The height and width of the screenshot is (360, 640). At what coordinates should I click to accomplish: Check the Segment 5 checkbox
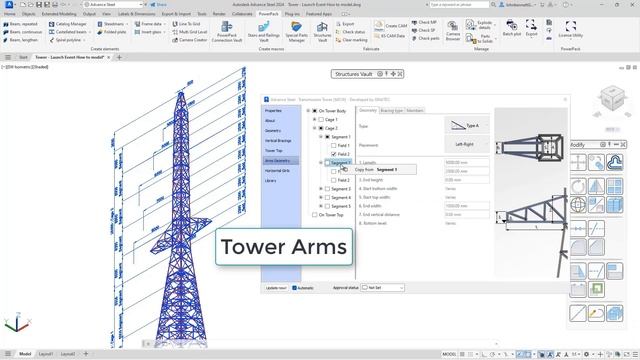pos(327,206)
